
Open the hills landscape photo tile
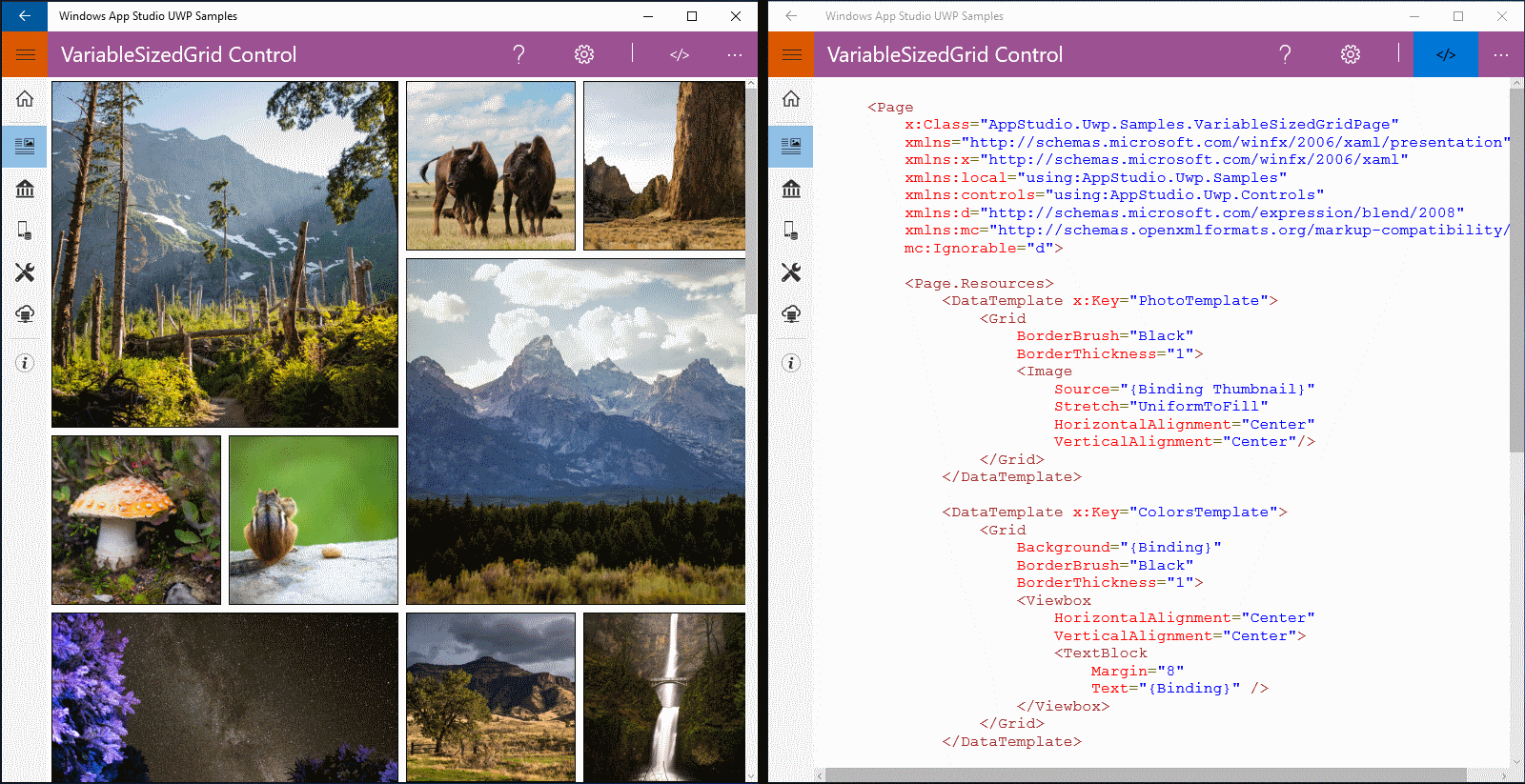[x=491, y=697]
